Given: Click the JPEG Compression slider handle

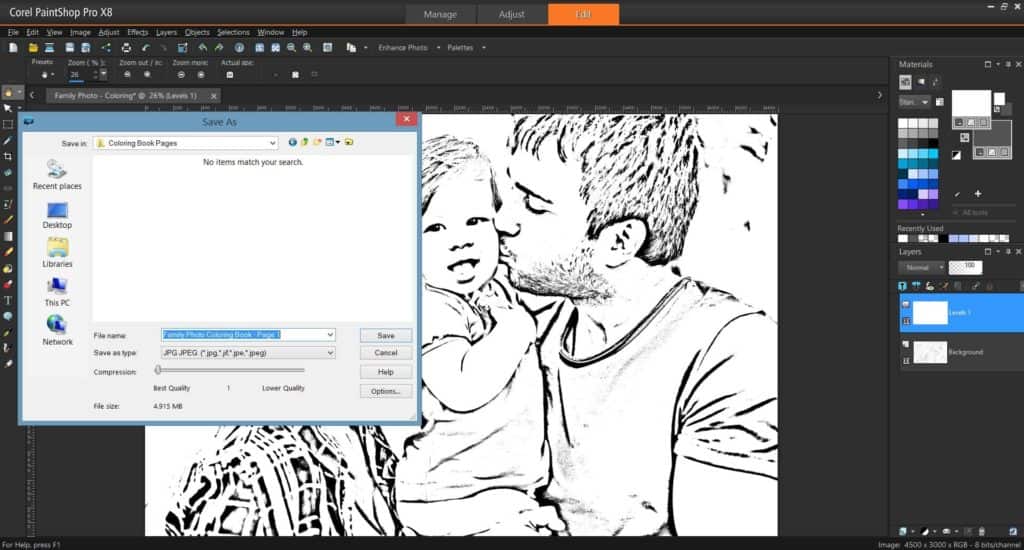Looking at the screenshot, I should (x=158, y=370).
